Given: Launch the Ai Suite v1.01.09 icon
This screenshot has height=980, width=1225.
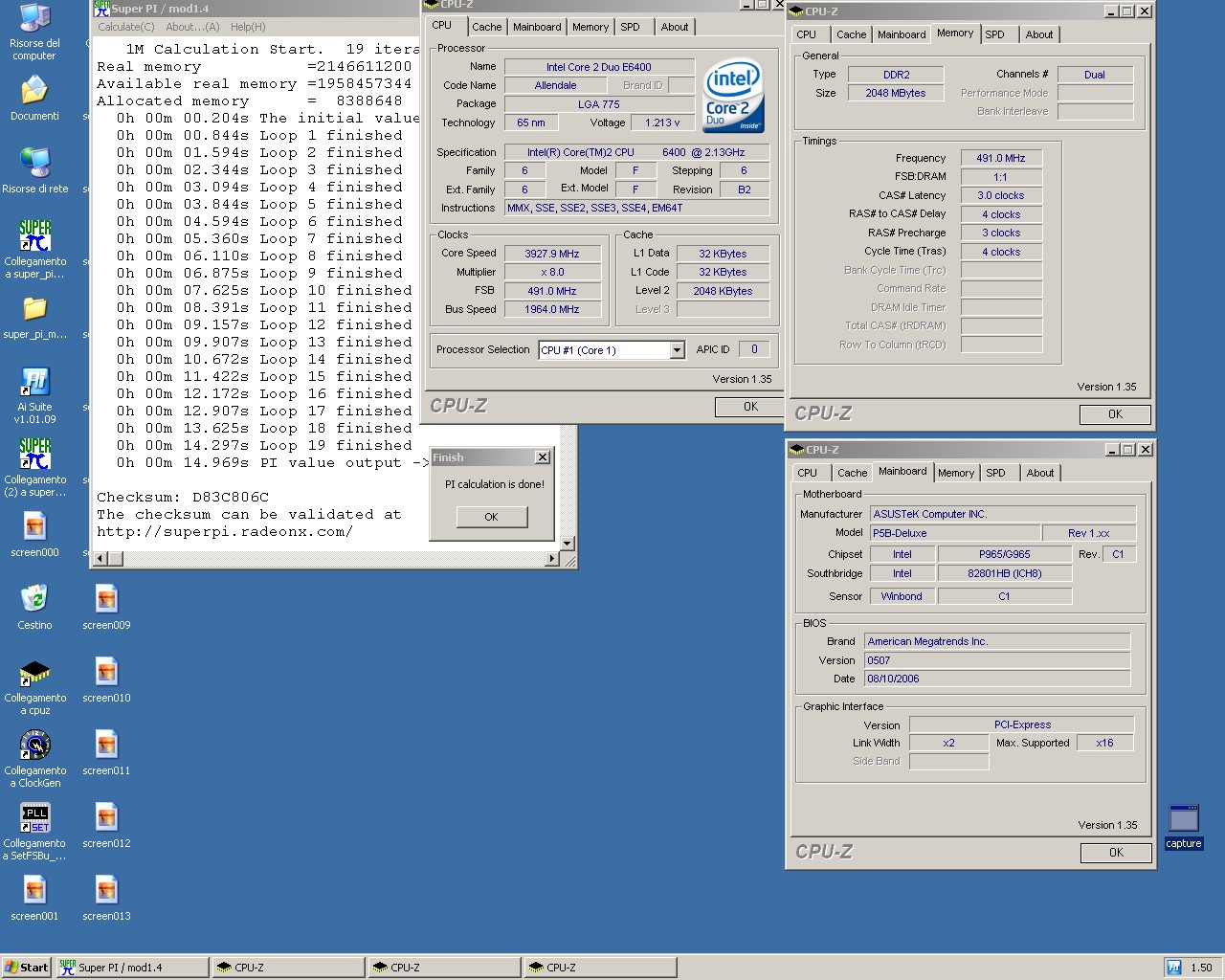Looking at the screenshot, I should point(34,395).
